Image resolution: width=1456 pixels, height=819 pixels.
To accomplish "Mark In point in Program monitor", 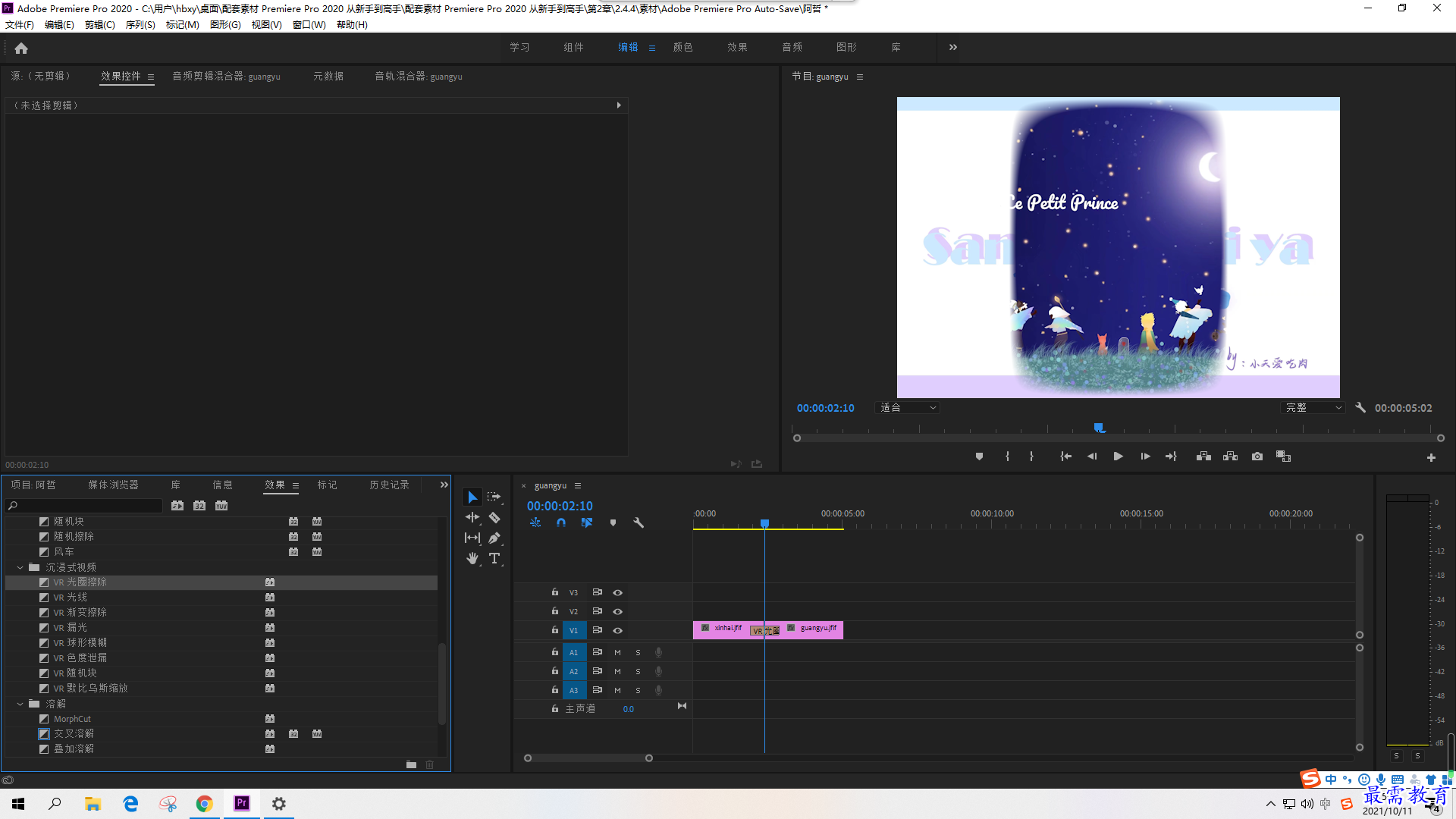I will tap(1007, 457).
